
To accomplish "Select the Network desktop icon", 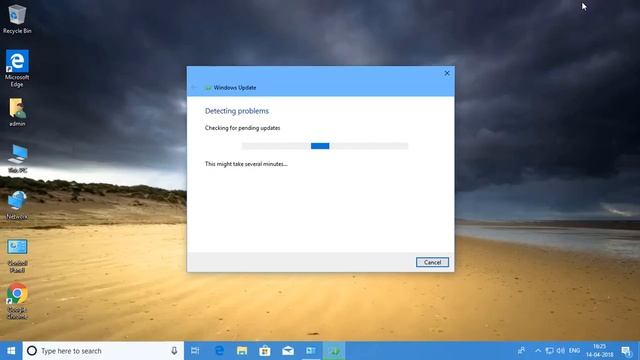I will pos(17,205).
